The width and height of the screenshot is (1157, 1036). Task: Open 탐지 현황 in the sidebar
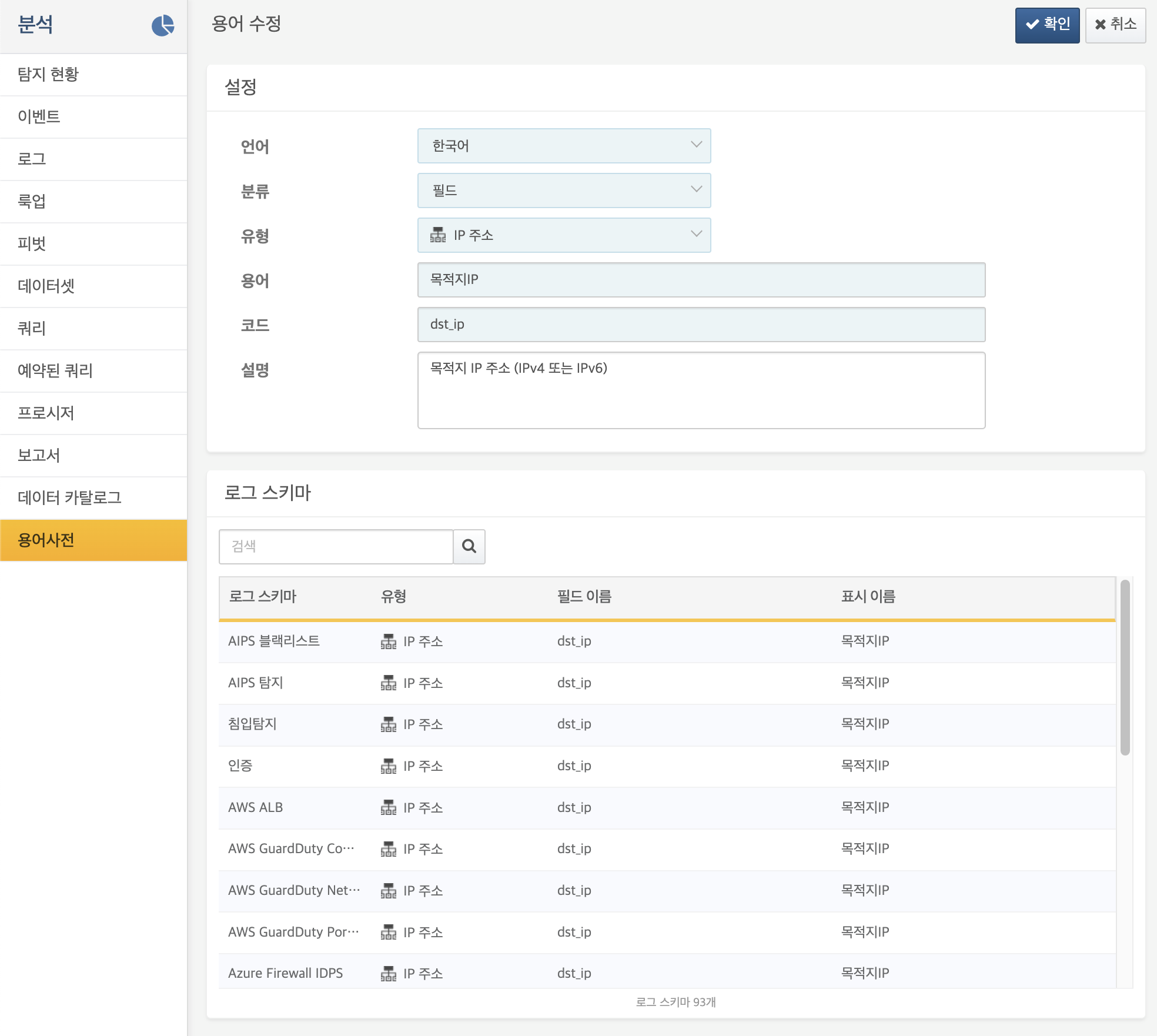click(x=93, y=75)
